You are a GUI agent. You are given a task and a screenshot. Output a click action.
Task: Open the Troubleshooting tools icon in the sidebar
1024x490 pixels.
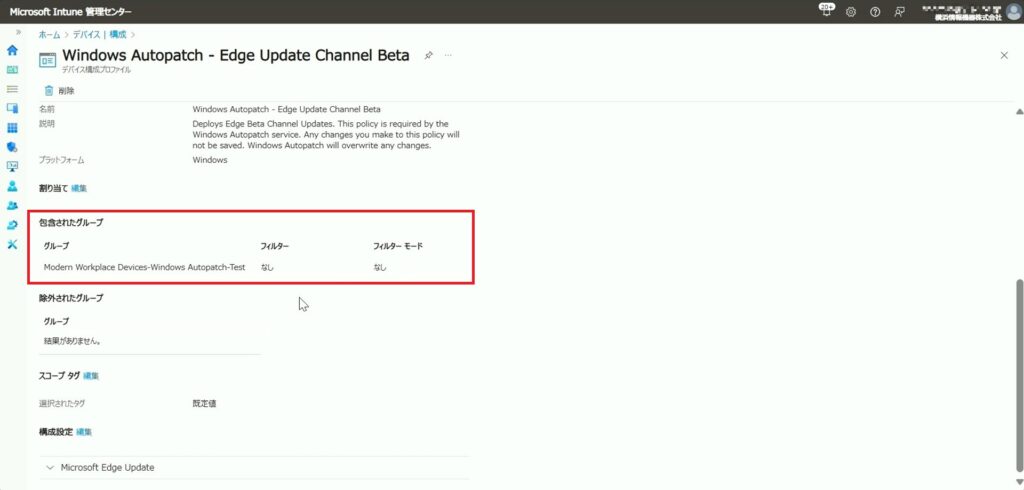[12, 244]
